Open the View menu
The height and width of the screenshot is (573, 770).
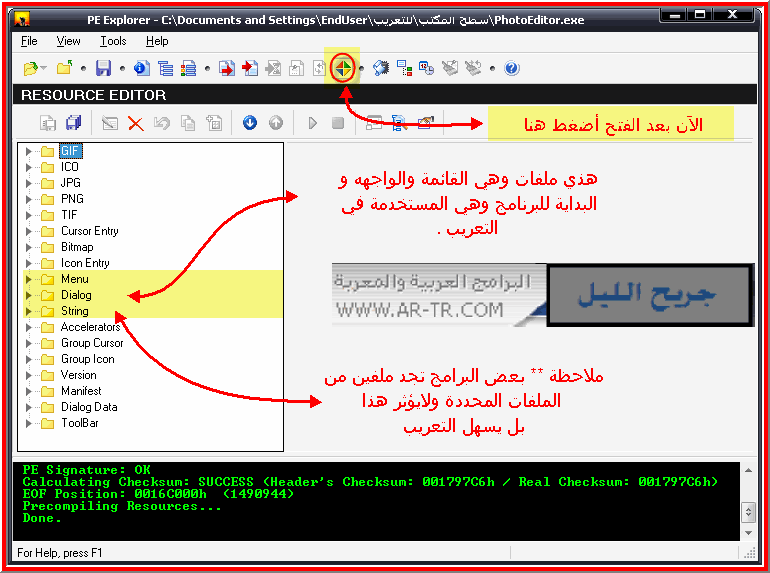(68, 41)
